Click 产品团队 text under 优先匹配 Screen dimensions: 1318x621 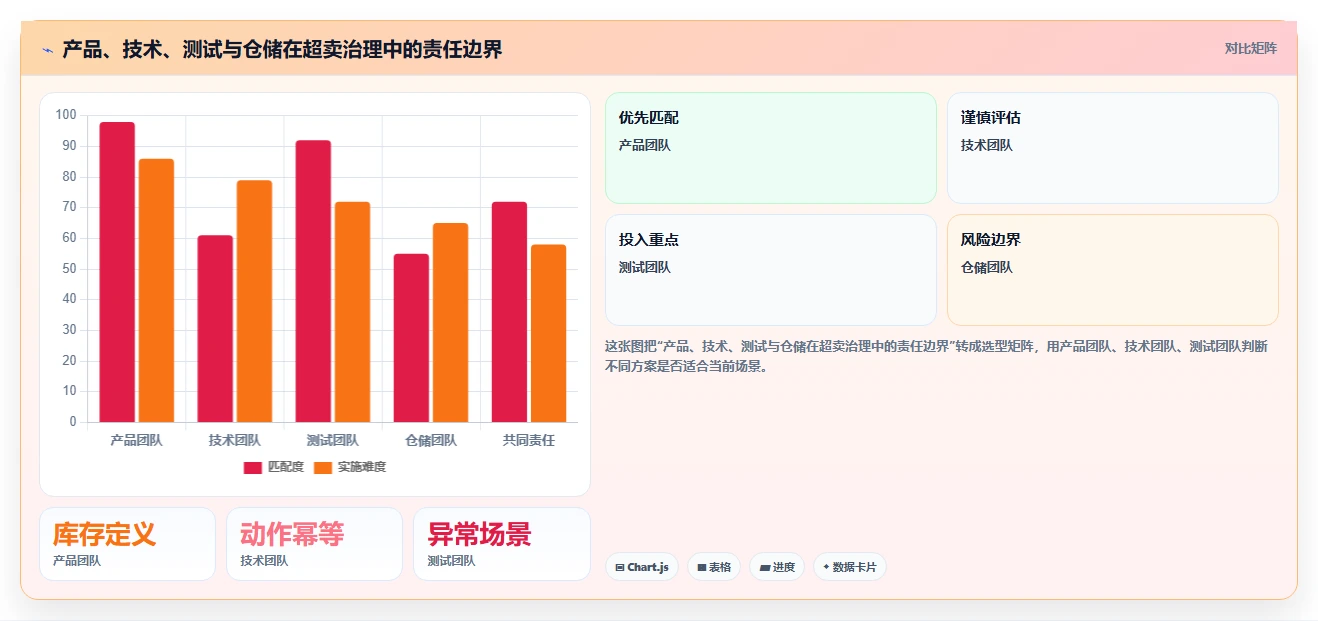(x=645, y=145)
